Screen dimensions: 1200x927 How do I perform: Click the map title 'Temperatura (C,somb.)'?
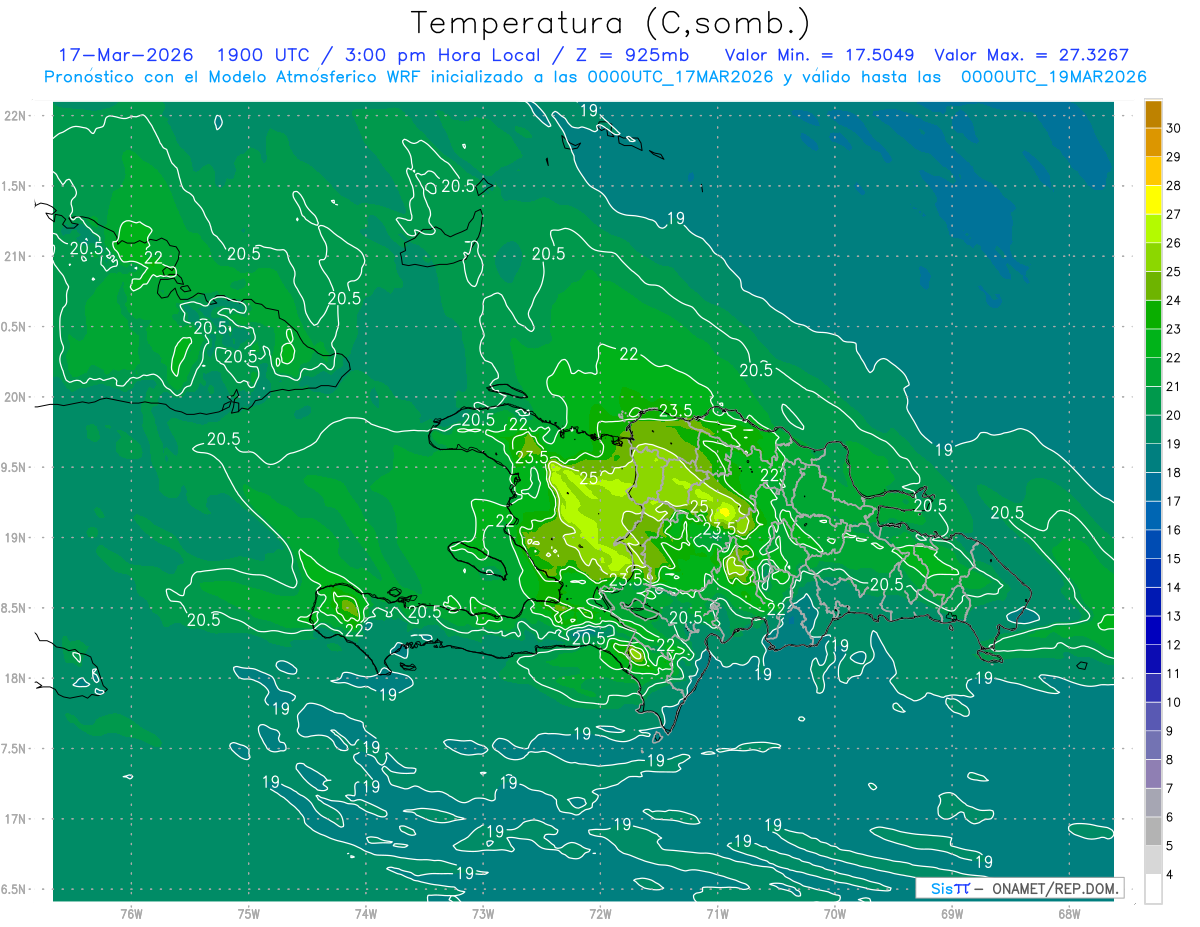[x=611, y=22]
